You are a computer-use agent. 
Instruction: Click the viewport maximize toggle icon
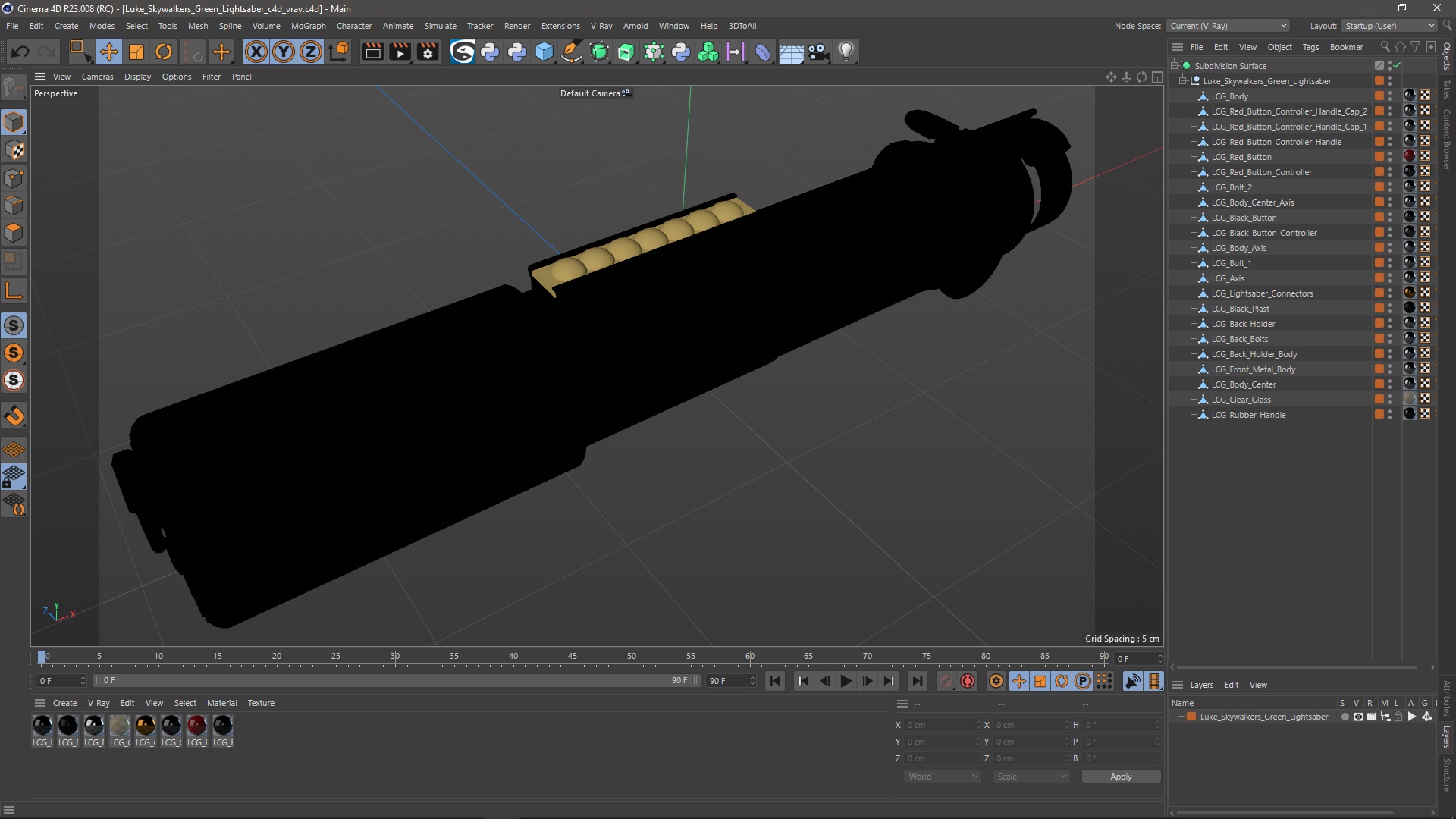click(x=1156, y=77)
